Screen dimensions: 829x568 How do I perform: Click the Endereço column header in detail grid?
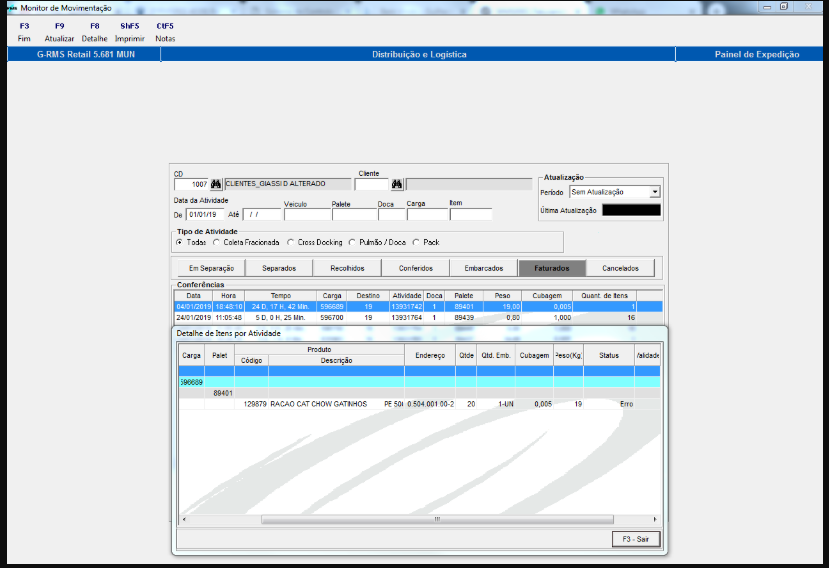[430, 355]
